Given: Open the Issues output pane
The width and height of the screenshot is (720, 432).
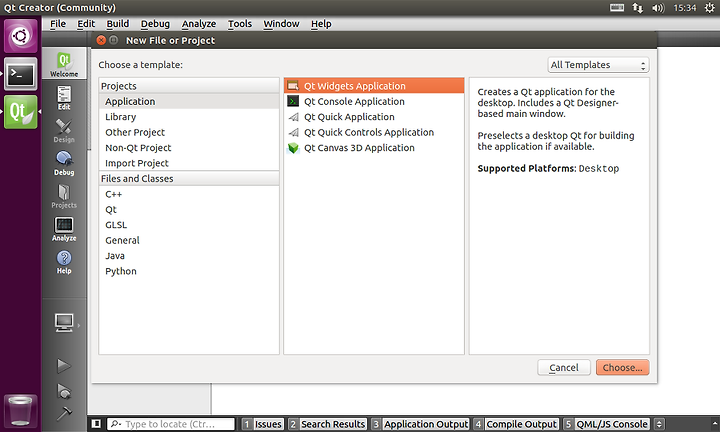Looking at the screenshot, I should coord(262,424).
